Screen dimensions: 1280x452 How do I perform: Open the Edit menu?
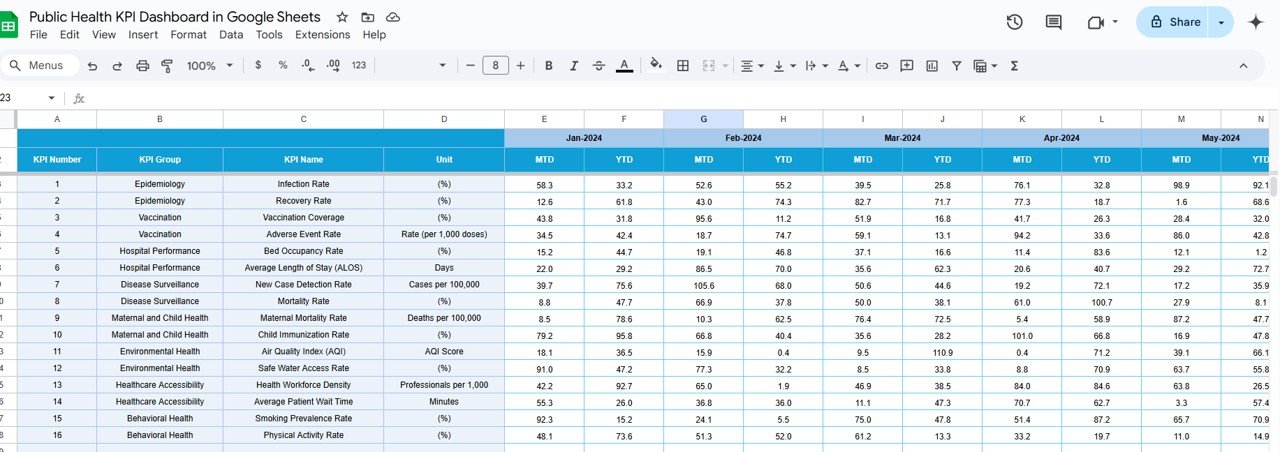pyautogui.click(x=69, y=34)
